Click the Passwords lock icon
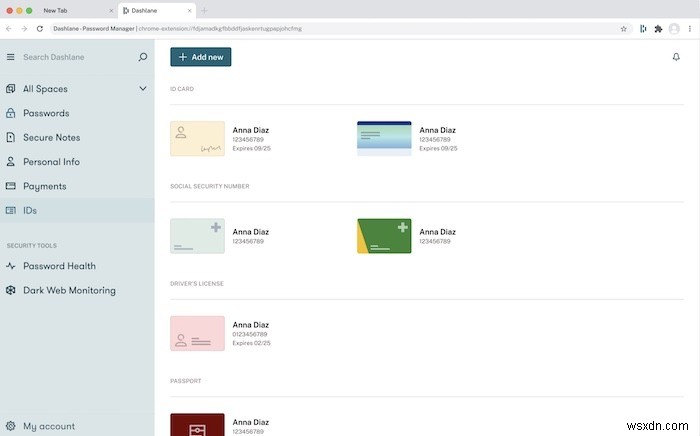 [11, 113]
